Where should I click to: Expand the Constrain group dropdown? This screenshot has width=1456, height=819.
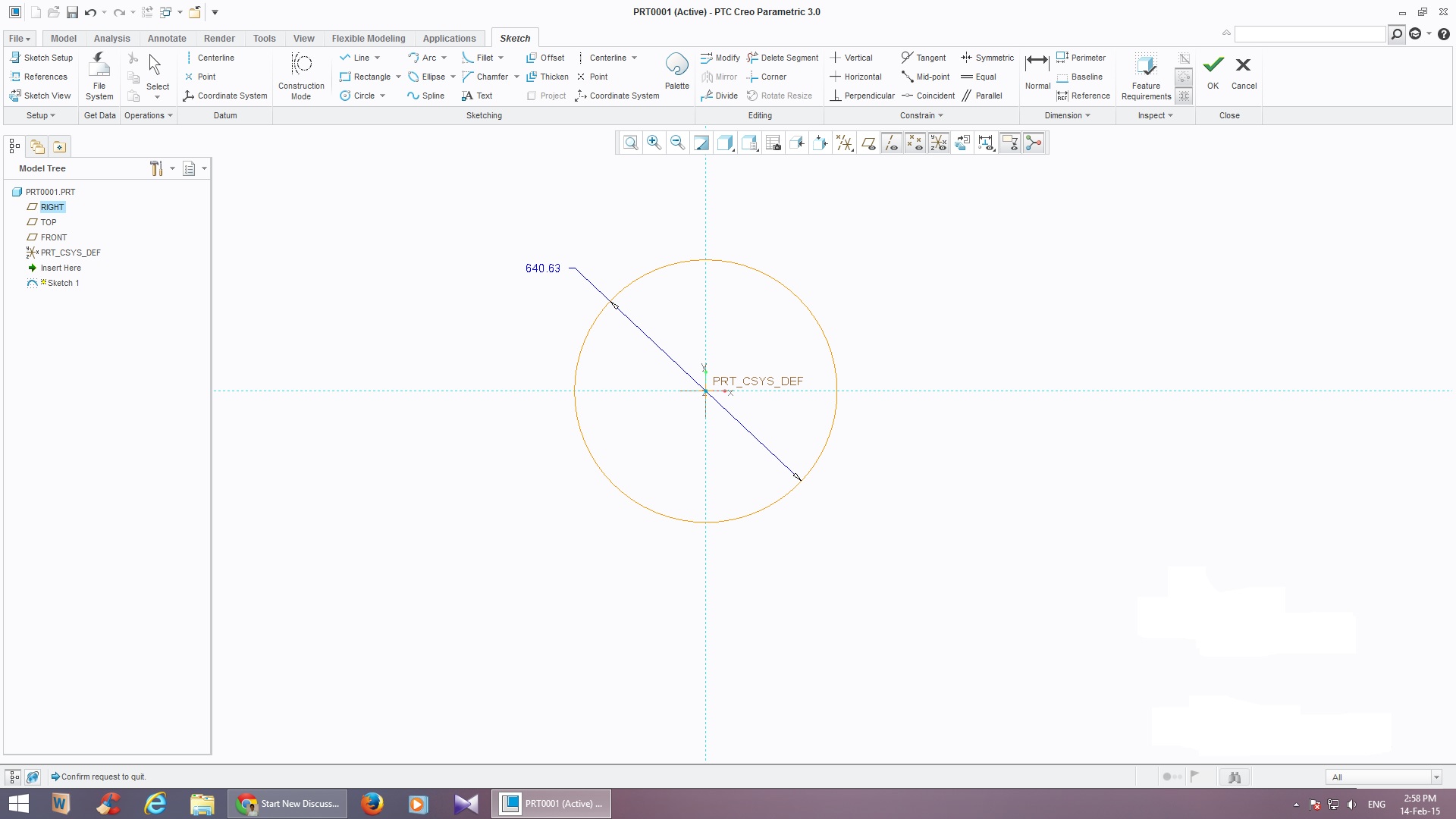point(941,115)
